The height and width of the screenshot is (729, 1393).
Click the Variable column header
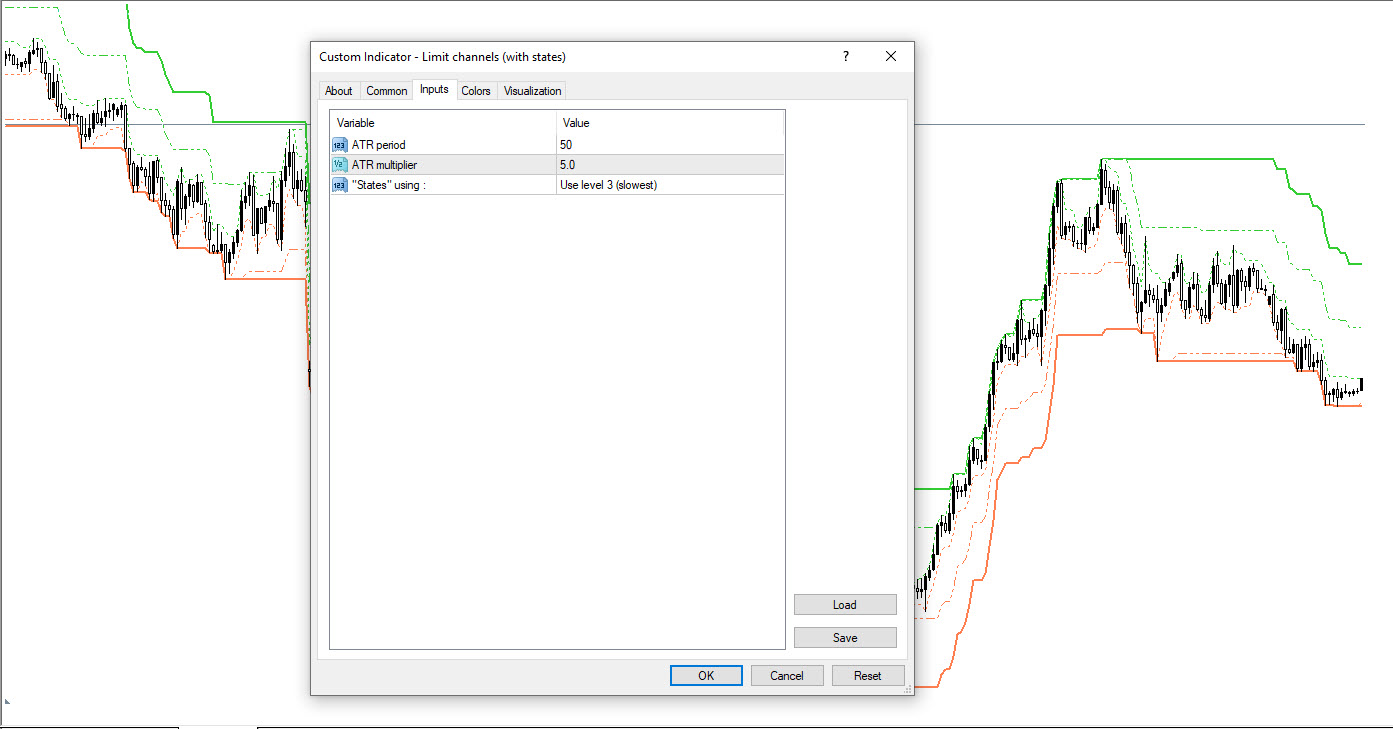pyautogui.click(x=443, y=123)
